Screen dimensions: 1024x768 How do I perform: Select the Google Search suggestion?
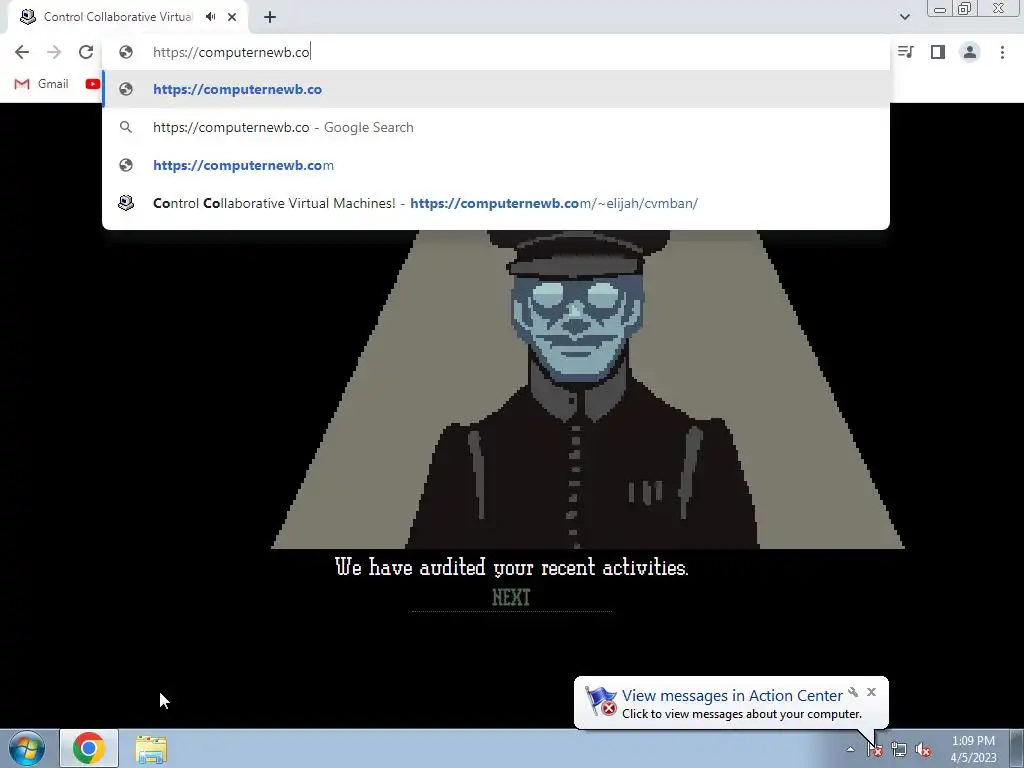coord(496,127)
